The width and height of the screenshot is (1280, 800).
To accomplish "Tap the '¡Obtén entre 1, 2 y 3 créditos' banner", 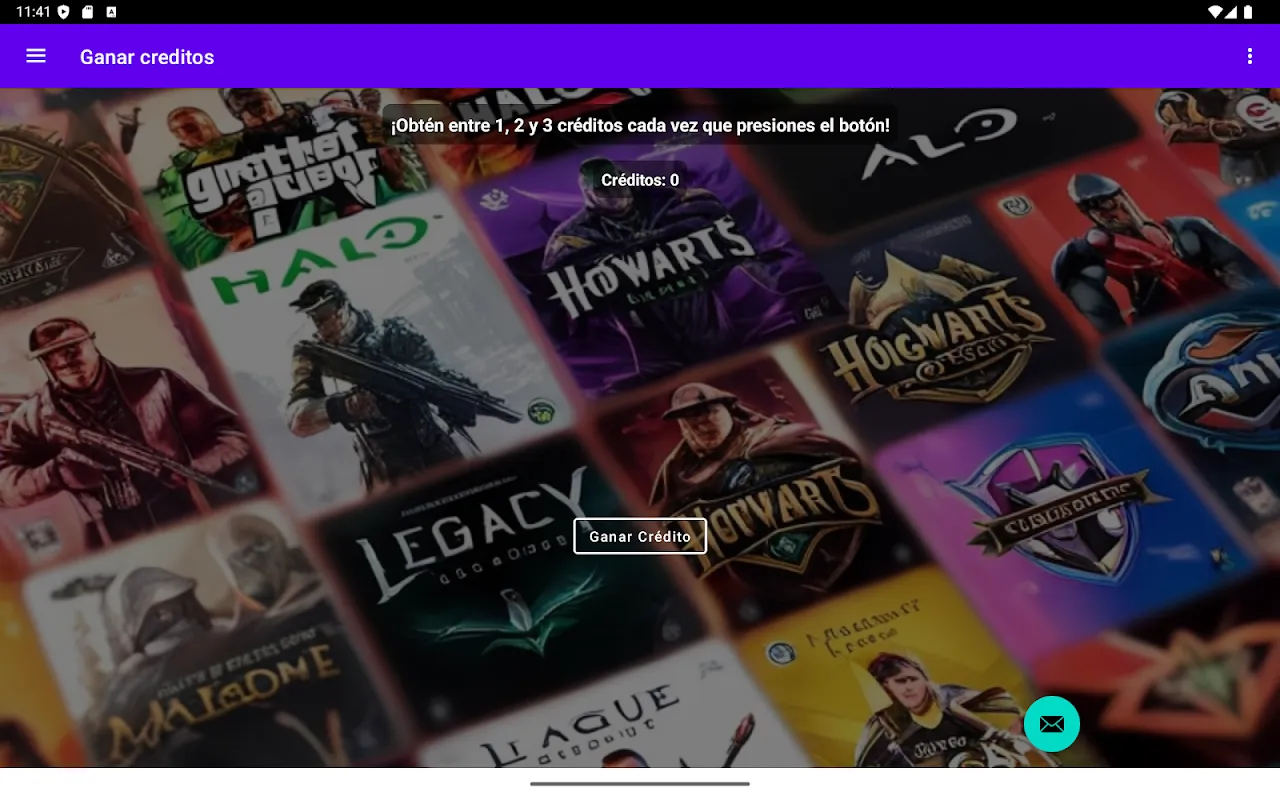I will pos(640,126).
